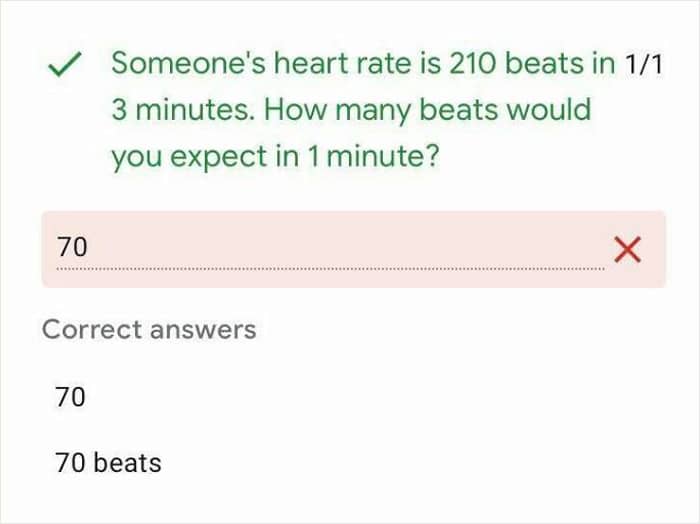700x524 pixels.
Task: Select the 1/1 score indicator
Action: click(645, 66)
